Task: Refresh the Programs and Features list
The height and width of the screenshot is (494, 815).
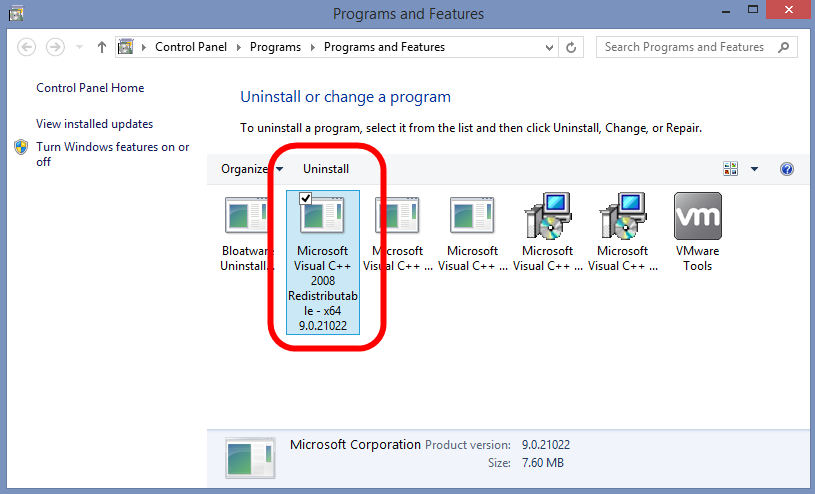Action: (571, 47)
